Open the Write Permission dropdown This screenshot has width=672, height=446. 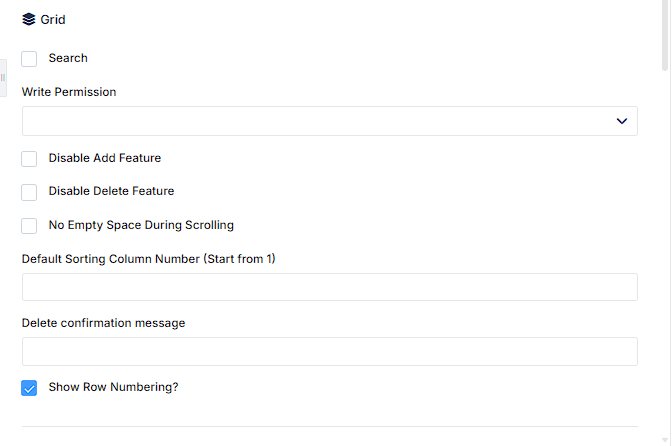click(330, 121)
